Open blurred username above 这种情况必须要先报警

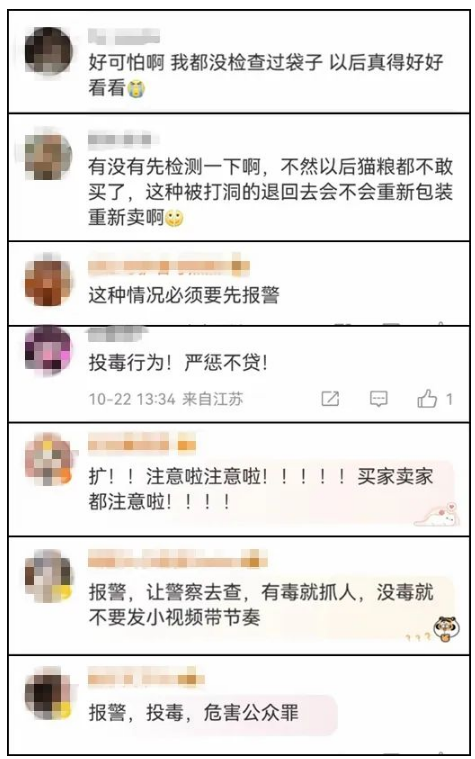(169, 267)
